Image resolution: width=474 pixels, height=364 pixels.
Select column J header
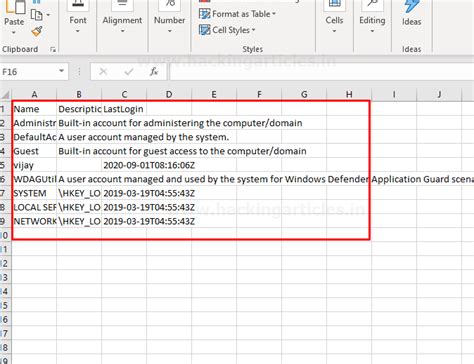coord(439,95)
